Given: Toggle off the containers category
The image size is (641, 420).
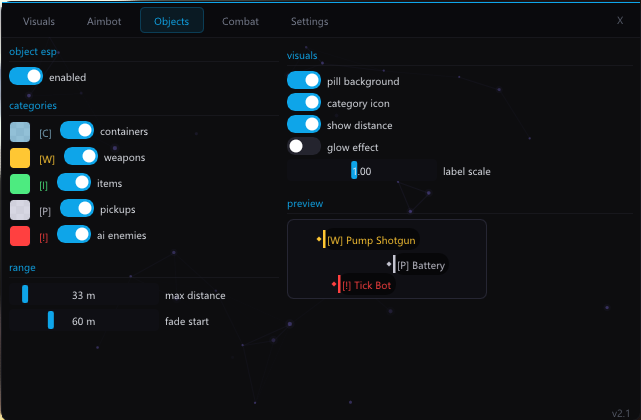Looking at the screenshot, I should tap(77, 130).
